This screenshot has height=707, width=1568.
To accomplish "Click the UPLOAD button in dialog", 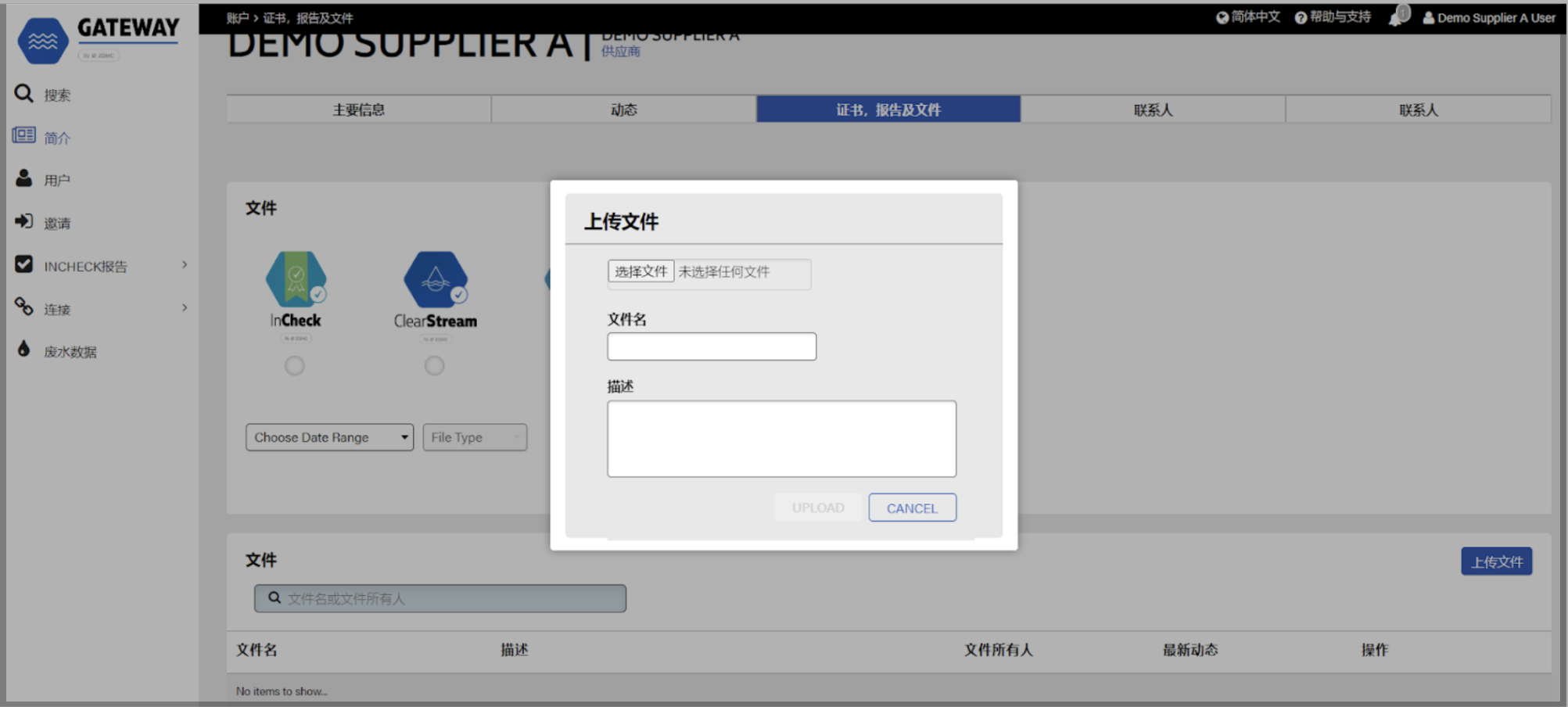I will pyautogui.click(x=818, y=508).
